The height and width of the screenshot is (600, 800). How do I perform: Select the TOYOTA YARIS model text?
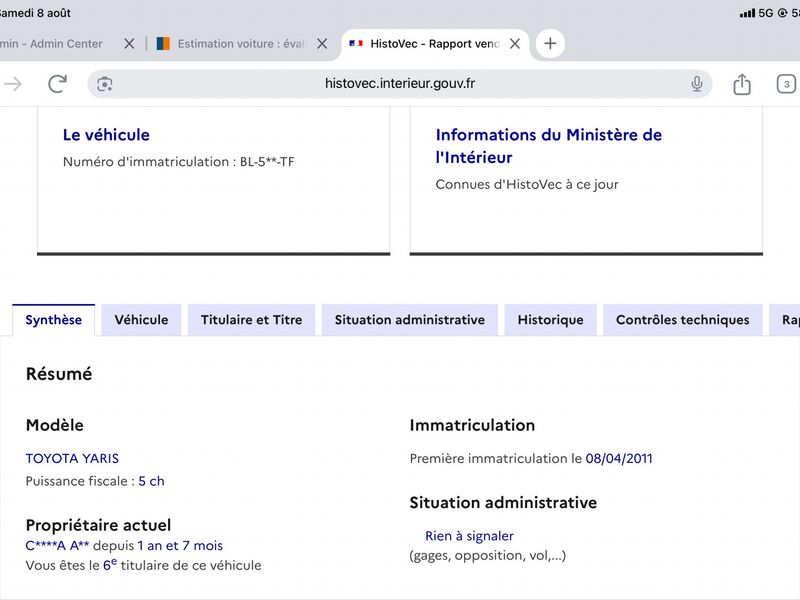(x=72, y=459)
